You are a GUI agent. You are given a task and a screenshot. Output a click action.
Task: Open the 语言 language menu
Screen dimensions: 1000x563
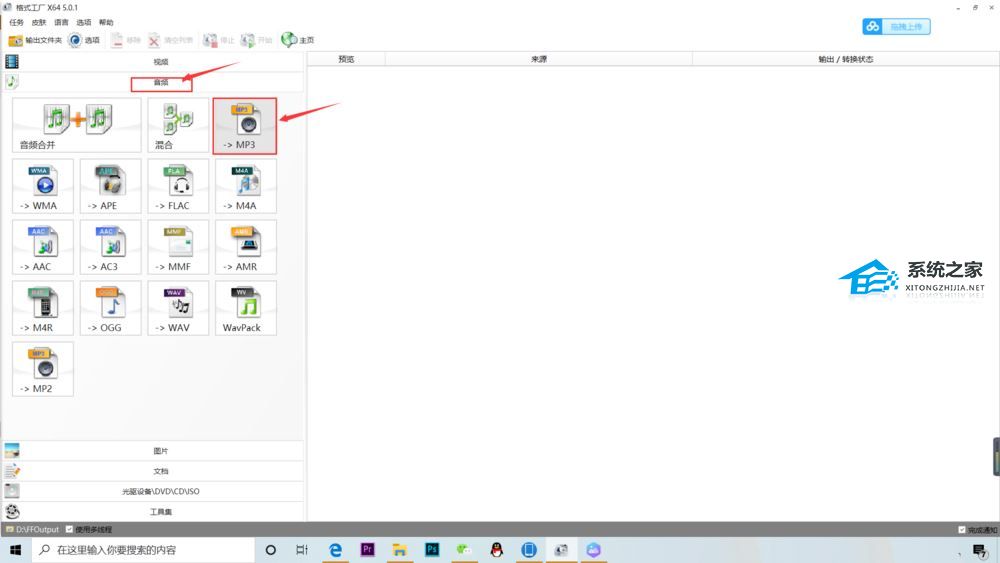pyautogui.click(x=61, y=22)
